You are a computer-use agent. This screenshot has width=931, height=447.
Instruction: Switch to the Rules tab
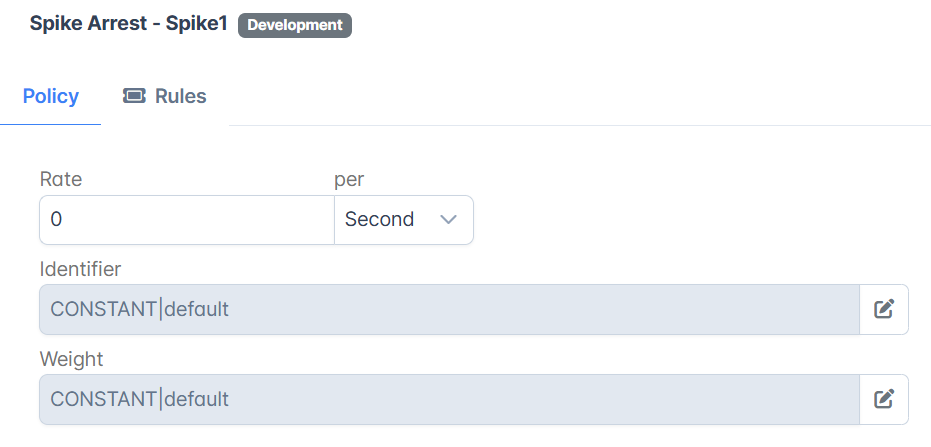point(164,96)
